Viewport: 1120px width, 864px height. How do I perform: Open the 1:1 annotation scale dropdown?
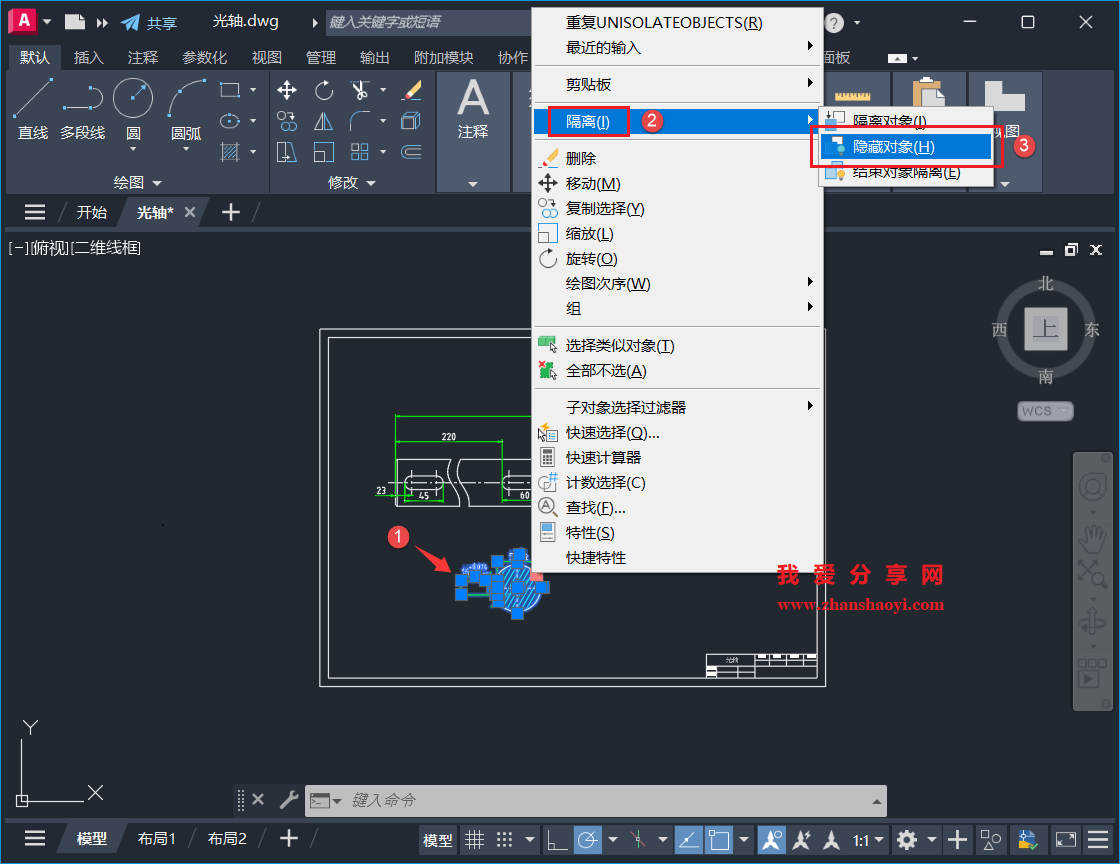pyautogui.click(x=871, y=840)
